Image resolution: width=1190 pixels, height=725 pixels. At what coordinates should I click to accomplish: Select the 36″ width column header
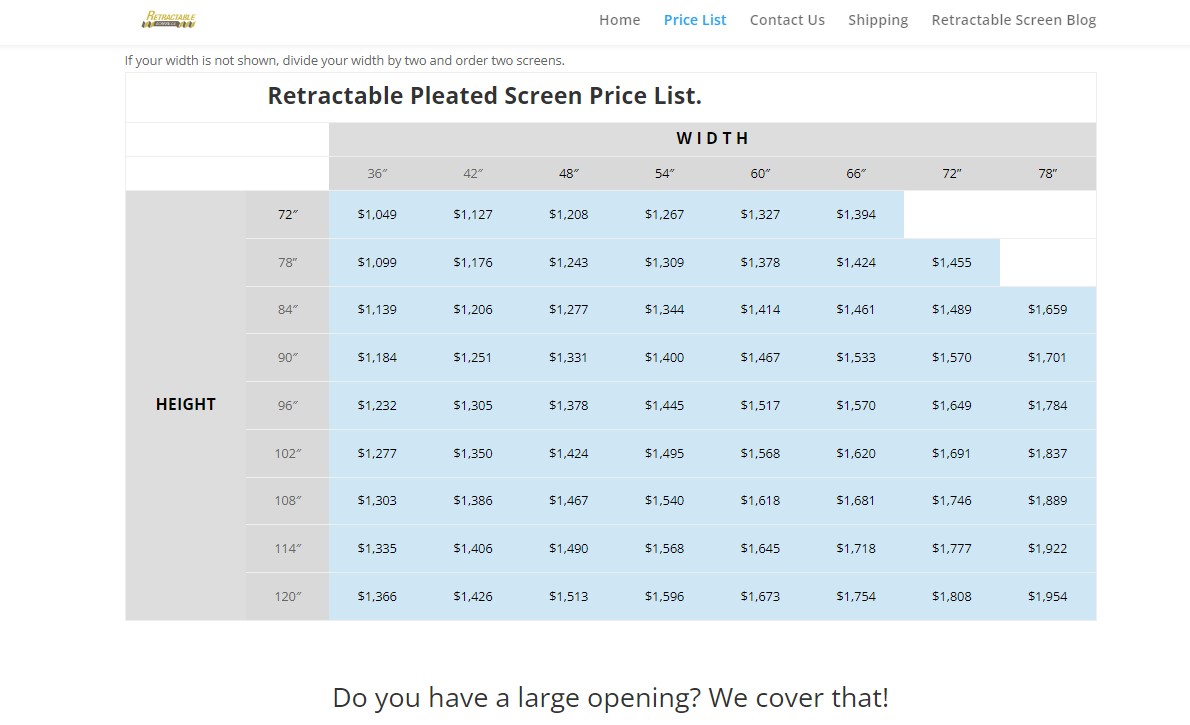tap(377, 174)
